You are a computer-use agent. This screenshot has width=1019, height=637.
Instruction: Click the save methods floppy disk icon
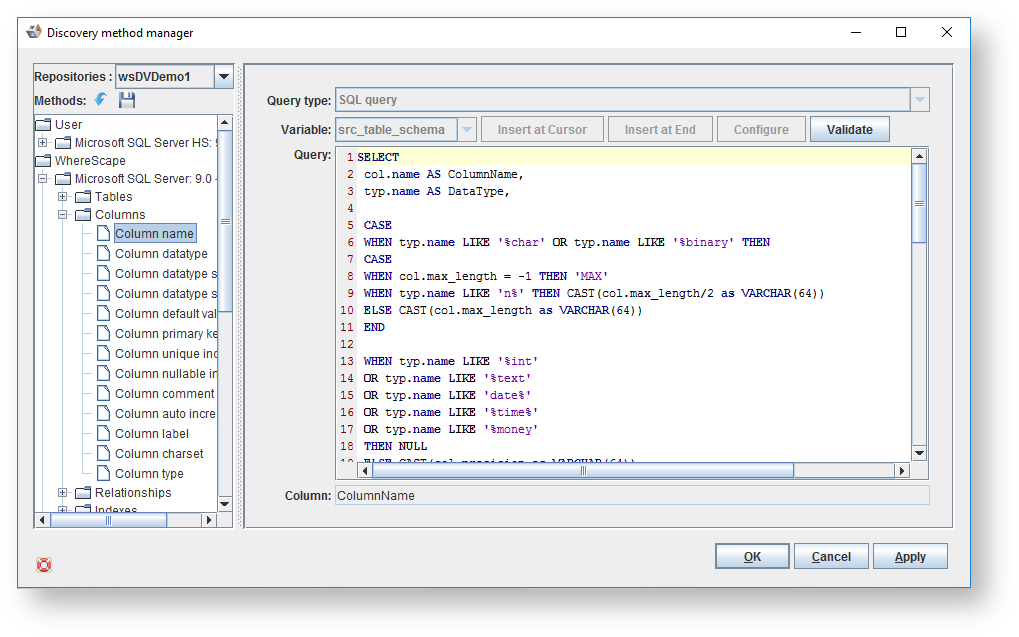127,100
